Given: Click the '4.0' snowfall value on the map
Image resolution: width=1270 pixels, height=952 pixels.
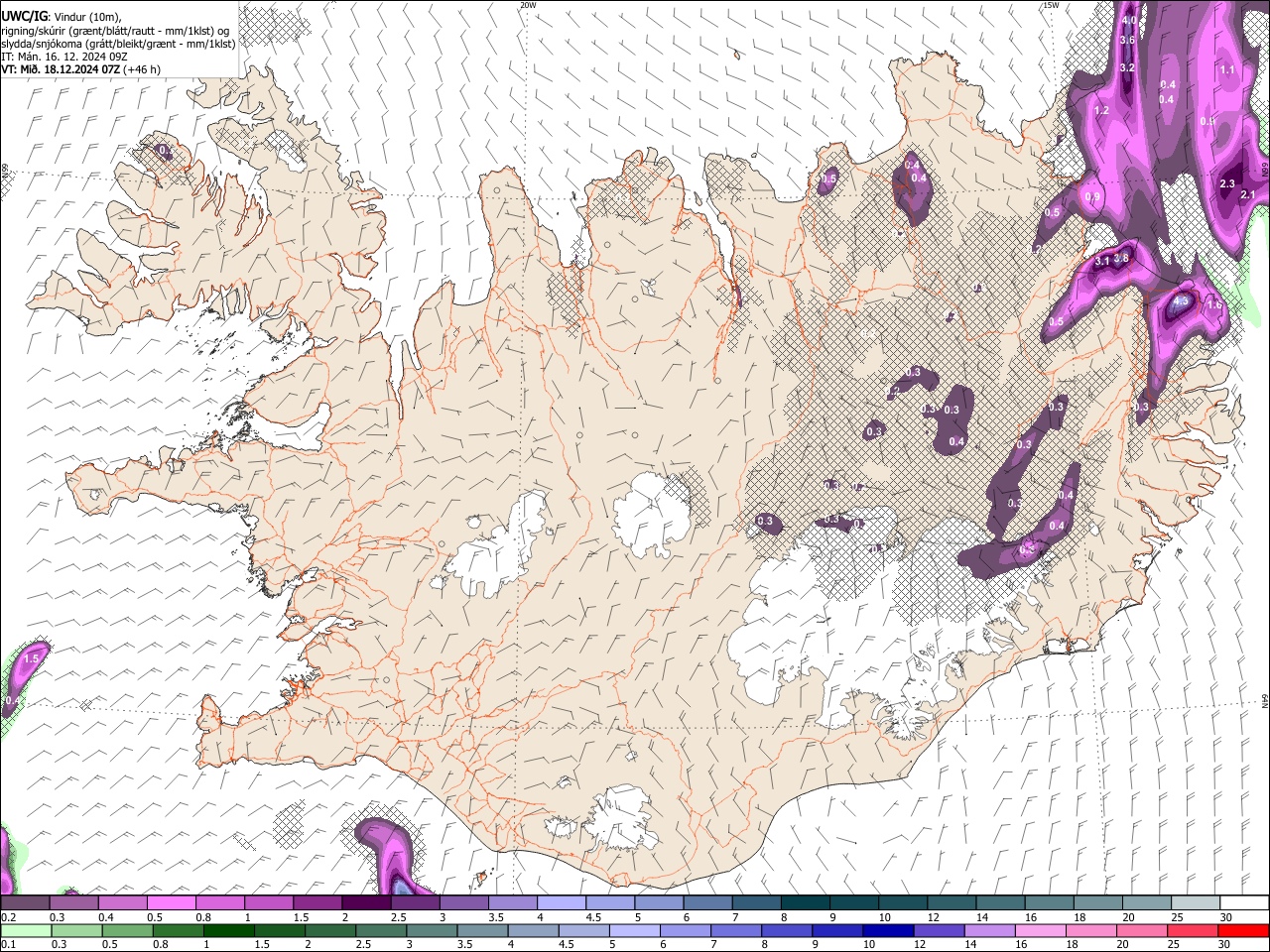Looking at the screenshot, I should [x=1128, y=20].
